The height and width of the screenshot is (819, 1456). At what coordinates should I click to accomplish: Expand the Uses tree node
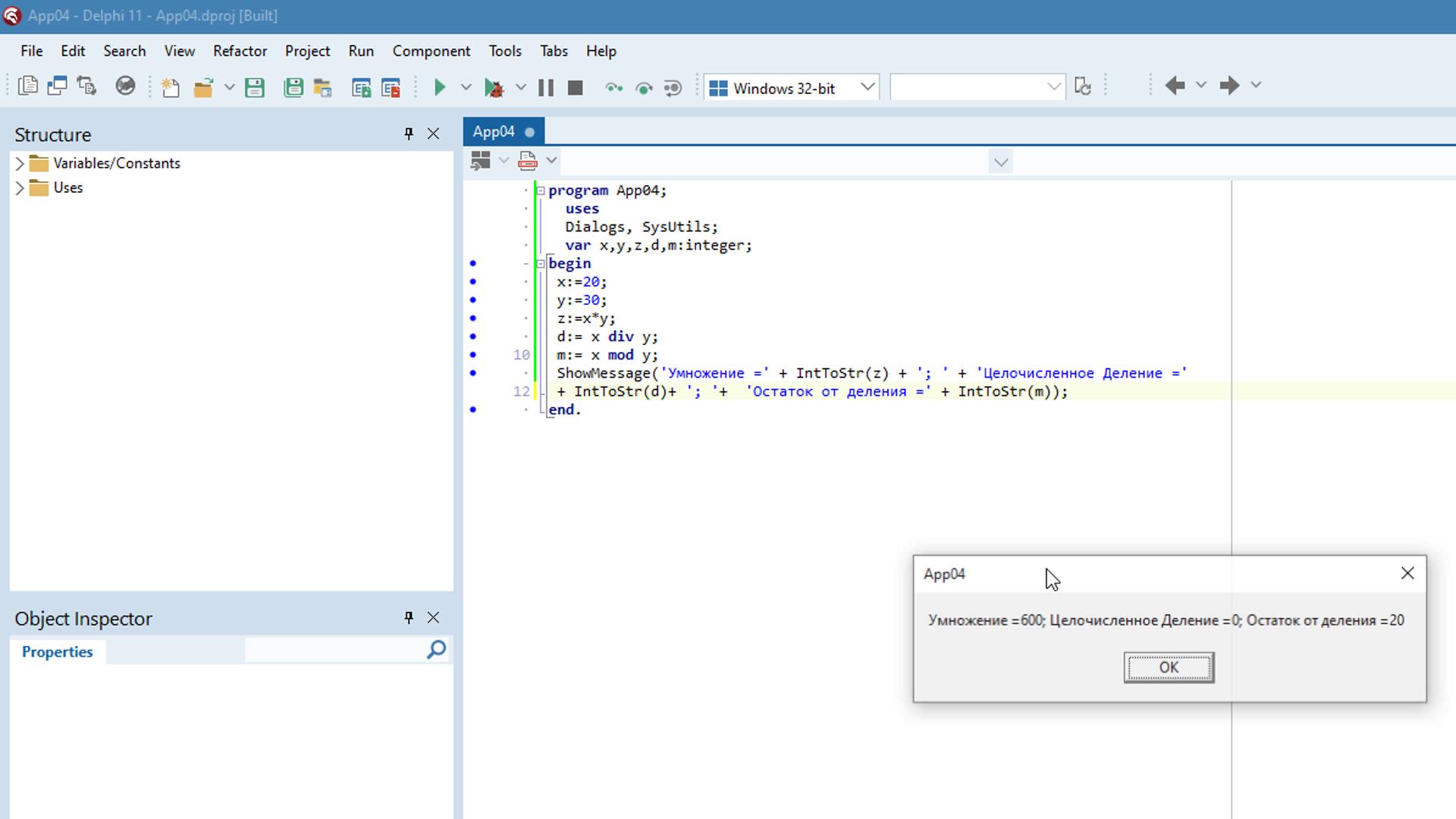pos(20,187)
